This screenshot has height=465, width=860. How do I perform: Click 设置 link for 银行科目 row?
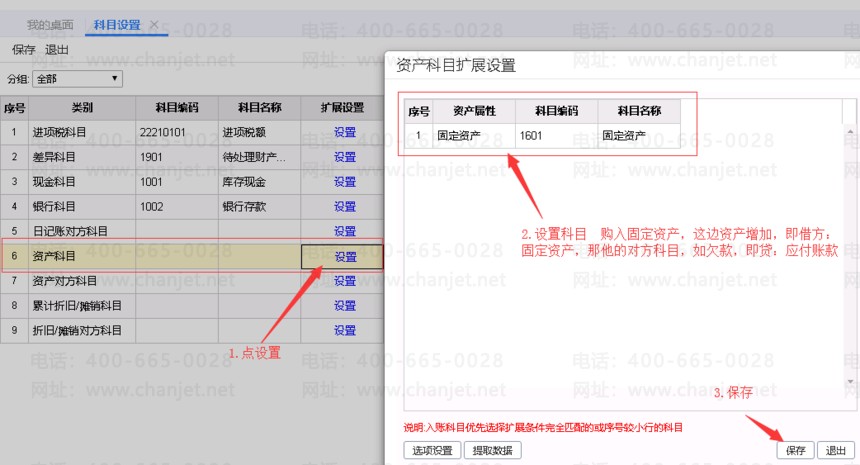tap(345, 207)
